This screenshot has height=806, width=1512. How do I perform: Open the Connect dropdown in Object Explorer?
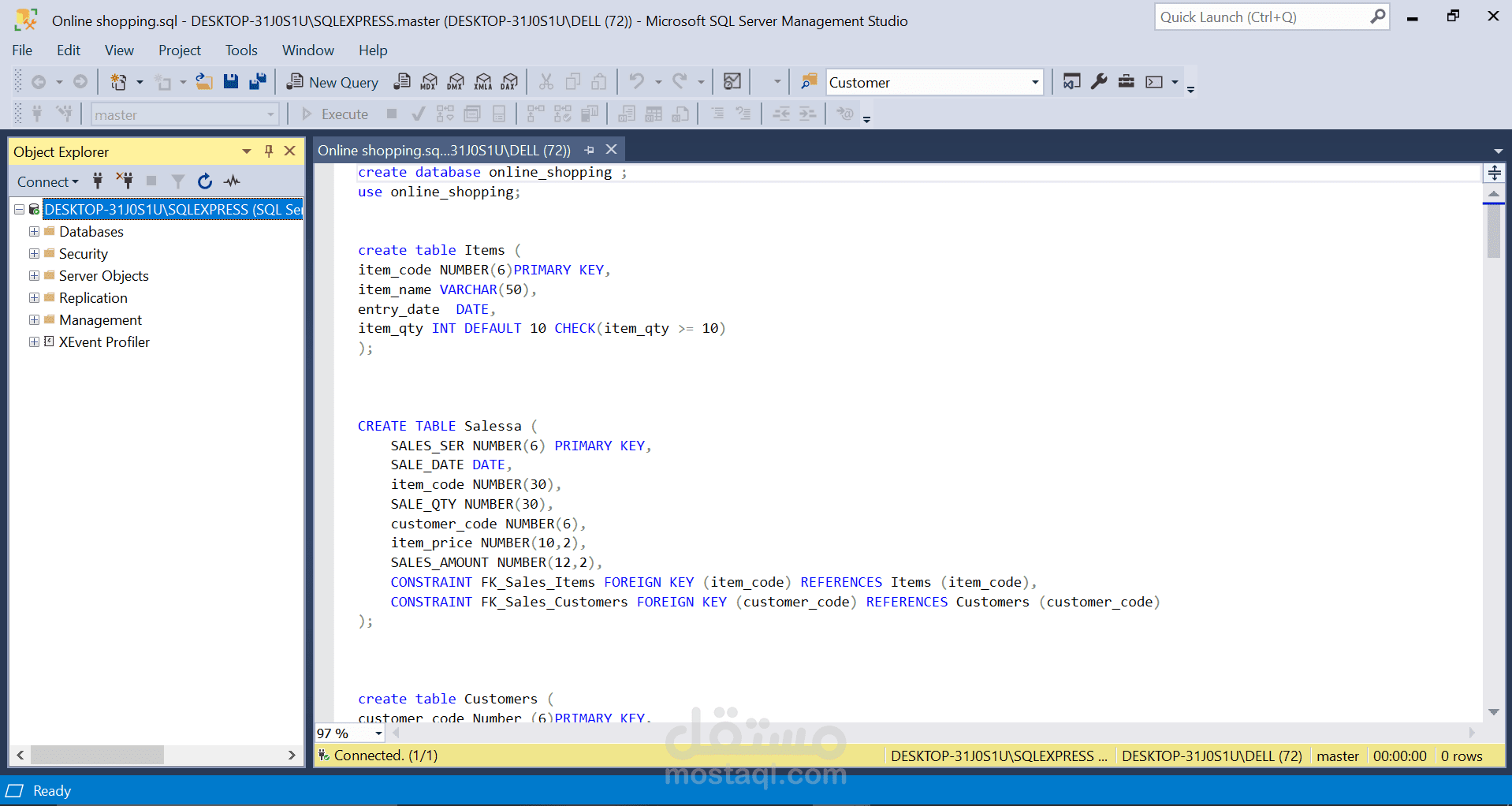click(x=48, y=182)
